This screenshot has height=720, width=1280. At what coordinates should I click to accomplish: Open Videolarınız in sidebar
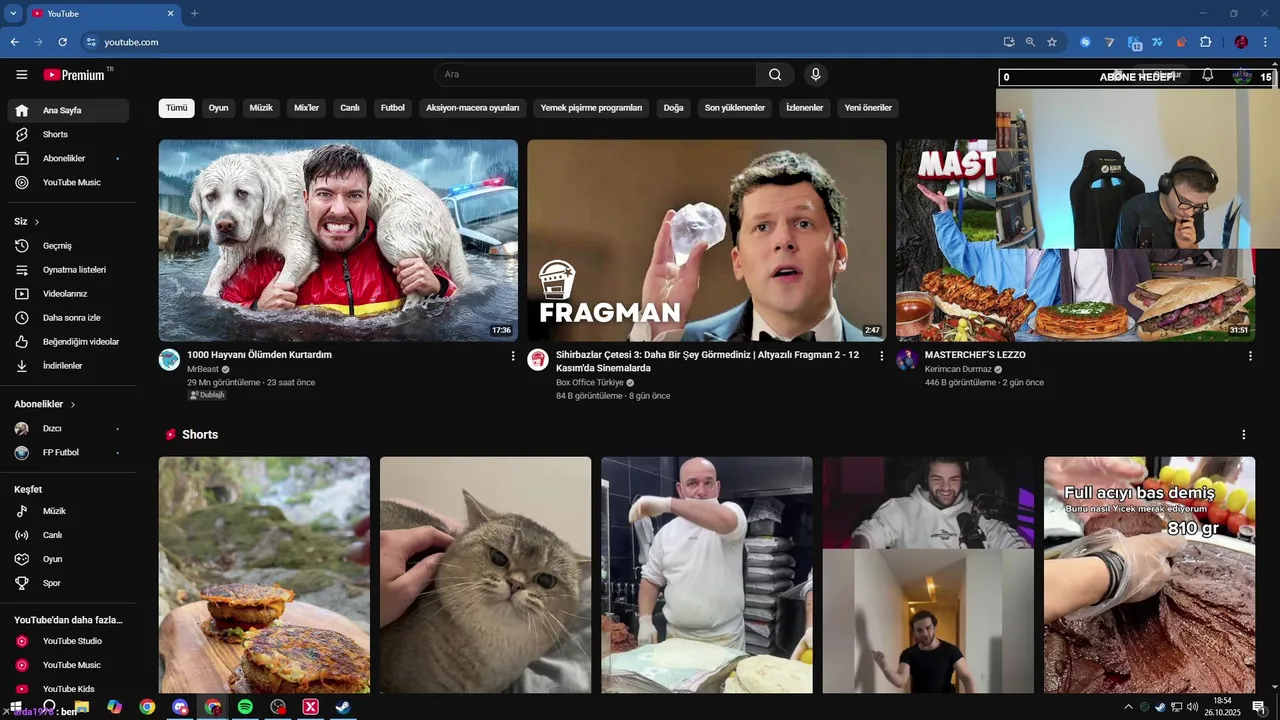coord(68,294)
